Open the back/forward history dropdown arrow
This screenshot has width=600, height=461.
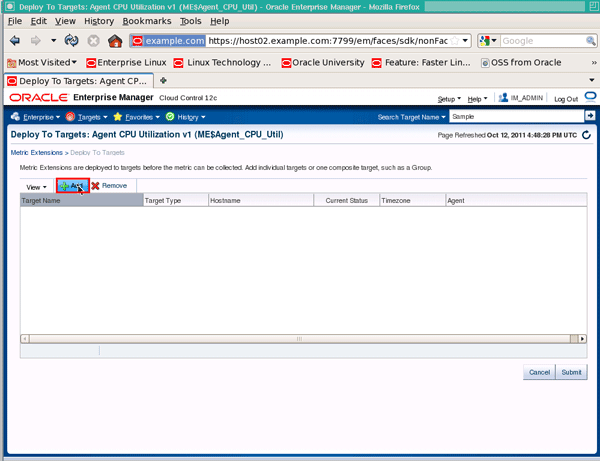tap(53, 40)
